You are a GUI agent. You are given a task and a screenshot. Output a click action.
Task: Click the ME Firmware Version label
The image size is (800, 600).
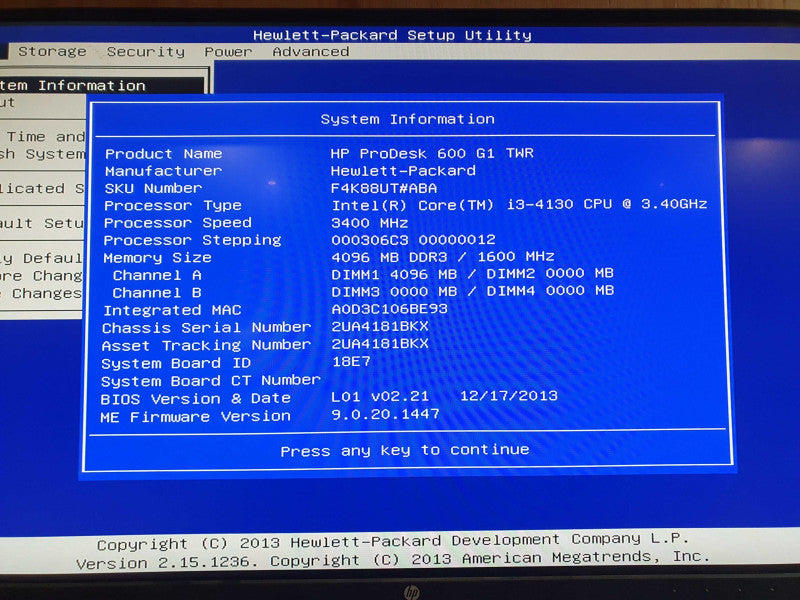[x=195, y=417]
